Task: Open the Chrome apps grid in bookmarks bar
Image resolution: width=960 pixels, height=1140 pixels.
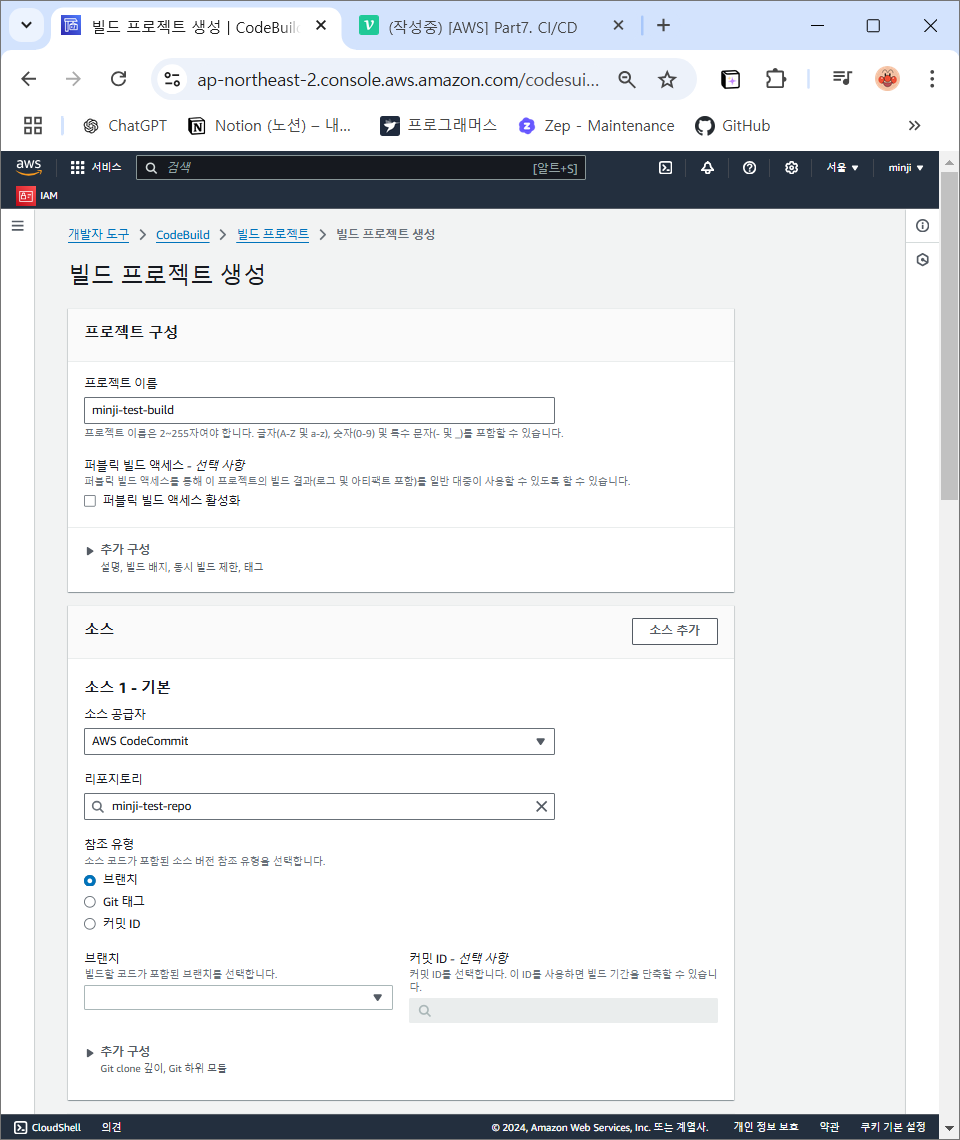Action: tap(33, 126)
